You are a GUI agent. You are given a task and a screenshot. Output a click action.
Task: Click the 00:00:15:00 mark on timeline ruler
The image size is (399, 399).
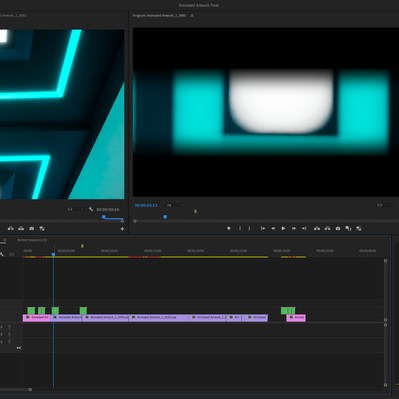pos(152,251)
